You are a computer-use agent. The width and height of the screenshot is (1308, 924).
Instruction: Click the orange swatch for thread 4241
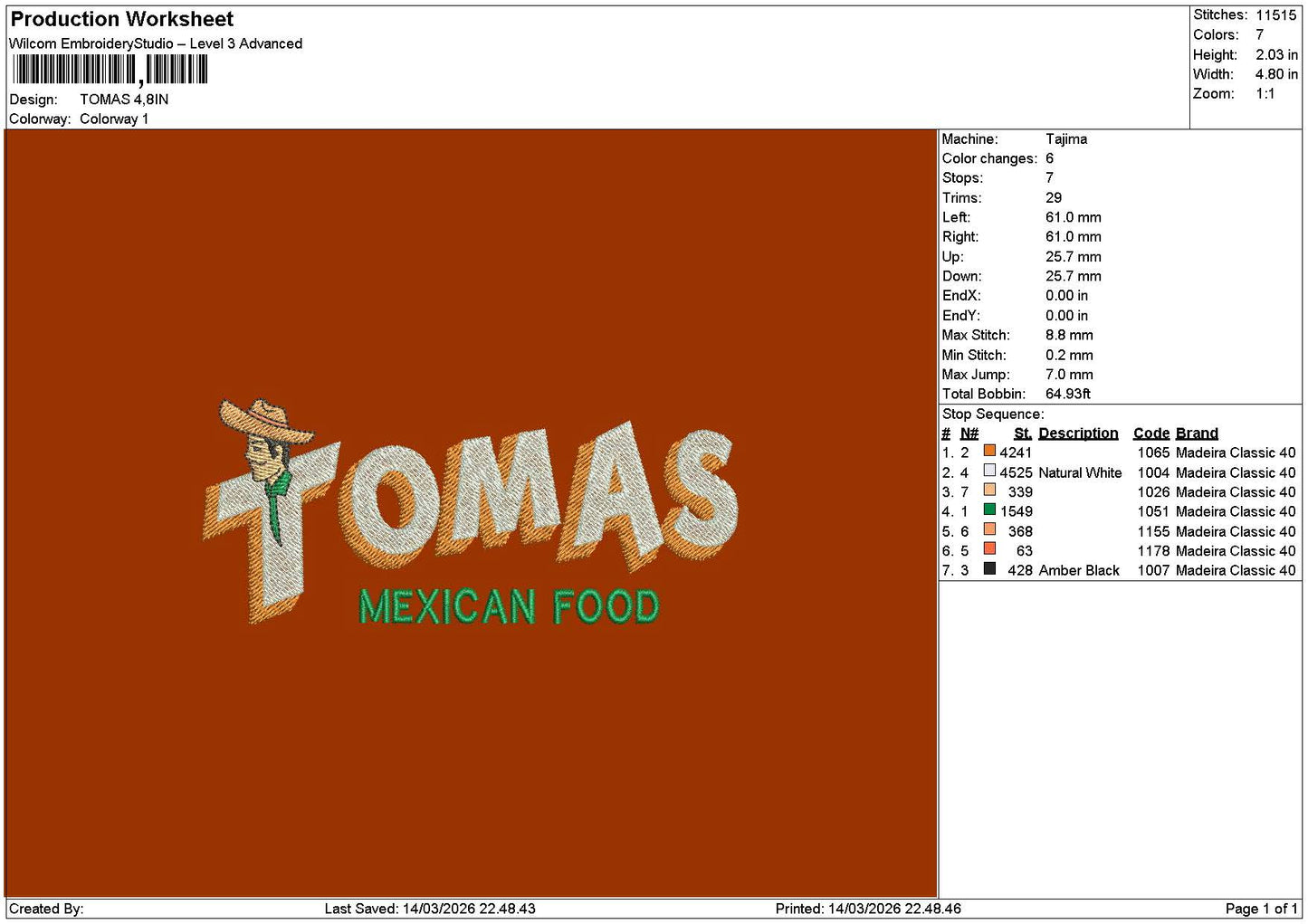tap(989, 451)
